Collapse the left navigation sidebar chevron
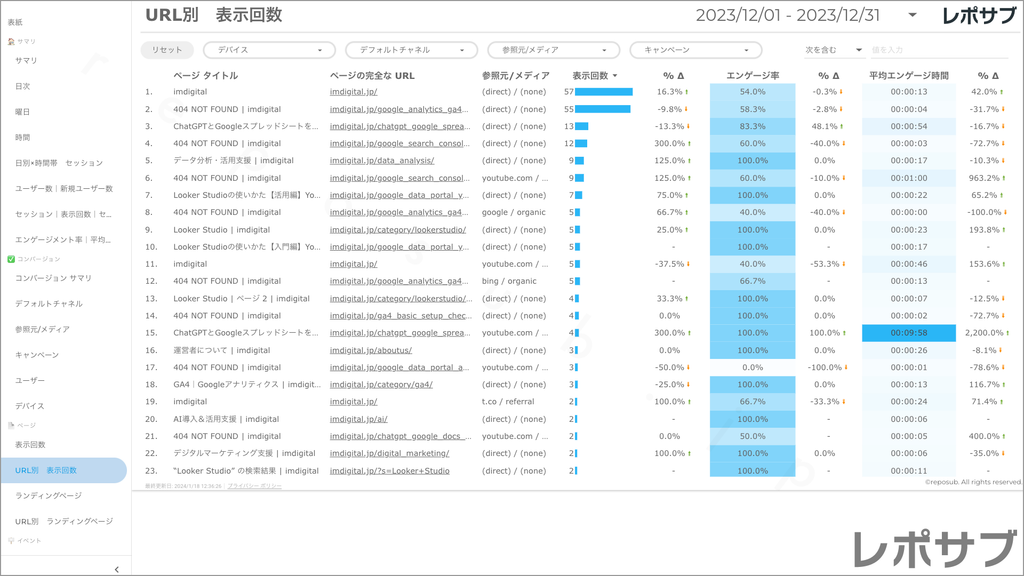This screenshot has width=1024, height=576. point(117,569)
